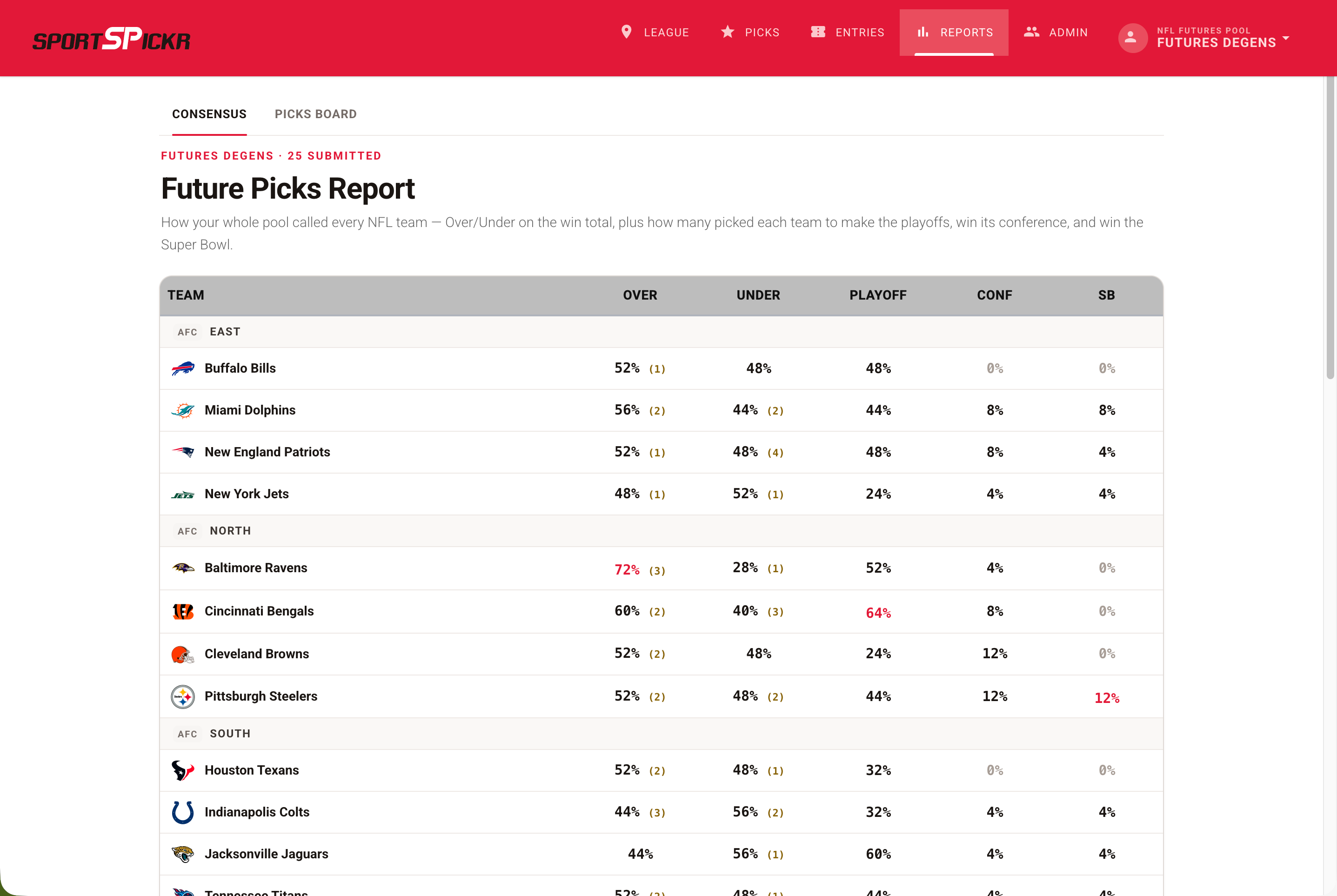
Task: Click the Indianapolis Colts horseshoe logo
Action: click(183, 812)
